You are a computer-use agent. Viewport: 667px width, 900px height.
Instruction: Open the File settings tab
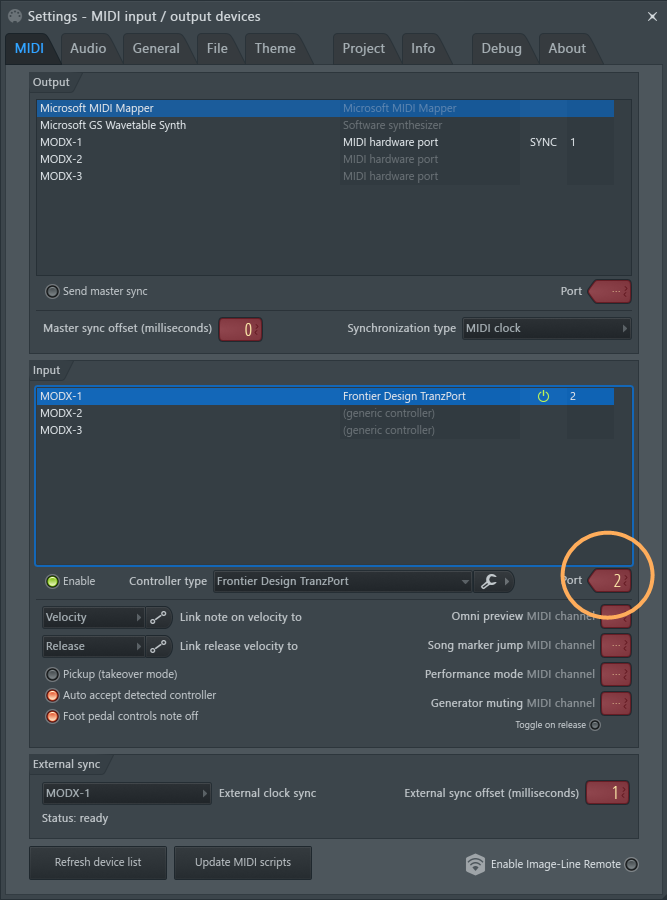point(217,49)
